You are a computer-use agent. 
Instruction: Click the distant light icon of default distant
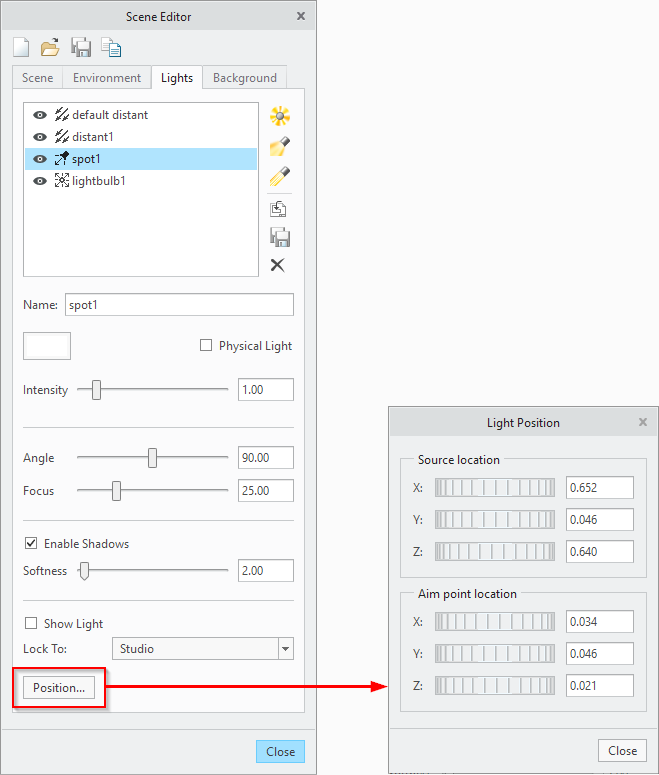coord(61,115)
